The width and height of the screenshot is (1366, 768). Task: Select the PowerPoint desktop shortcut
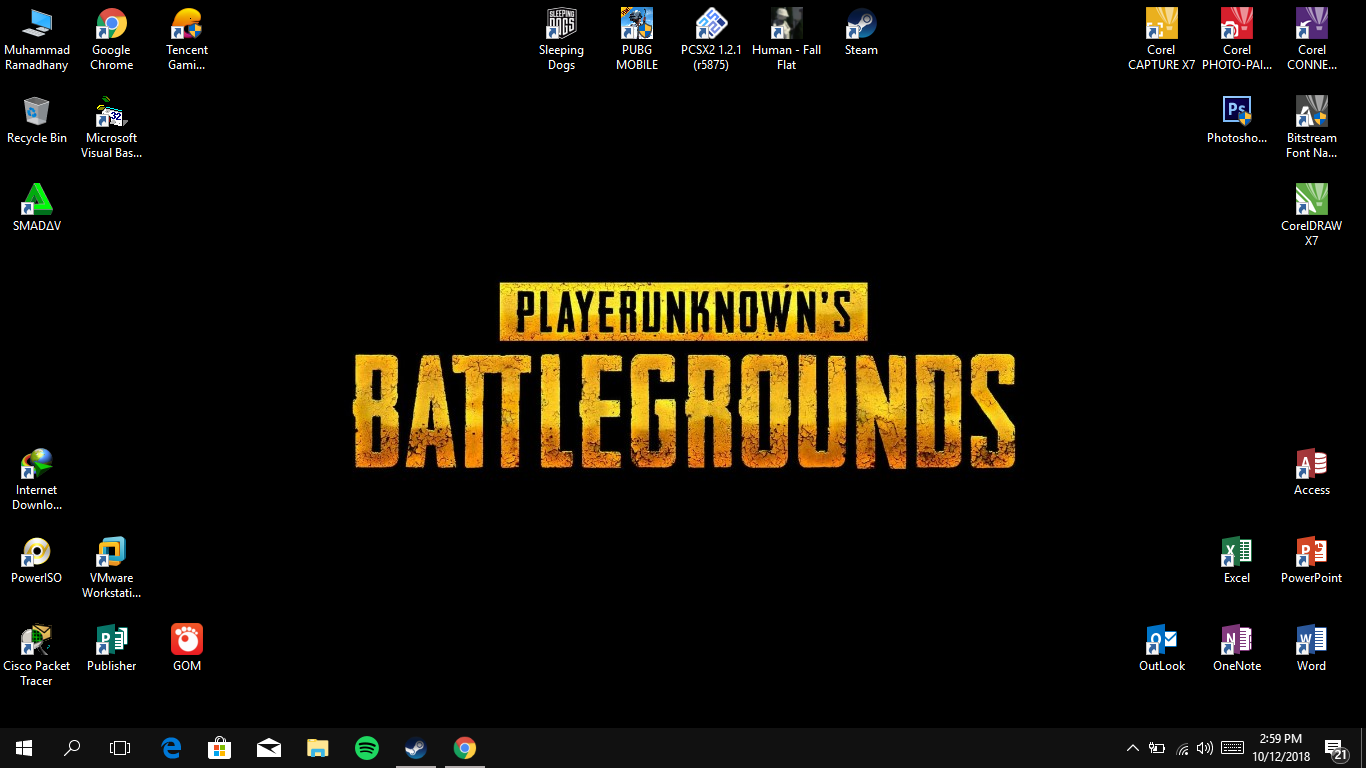coord(1312,560)
